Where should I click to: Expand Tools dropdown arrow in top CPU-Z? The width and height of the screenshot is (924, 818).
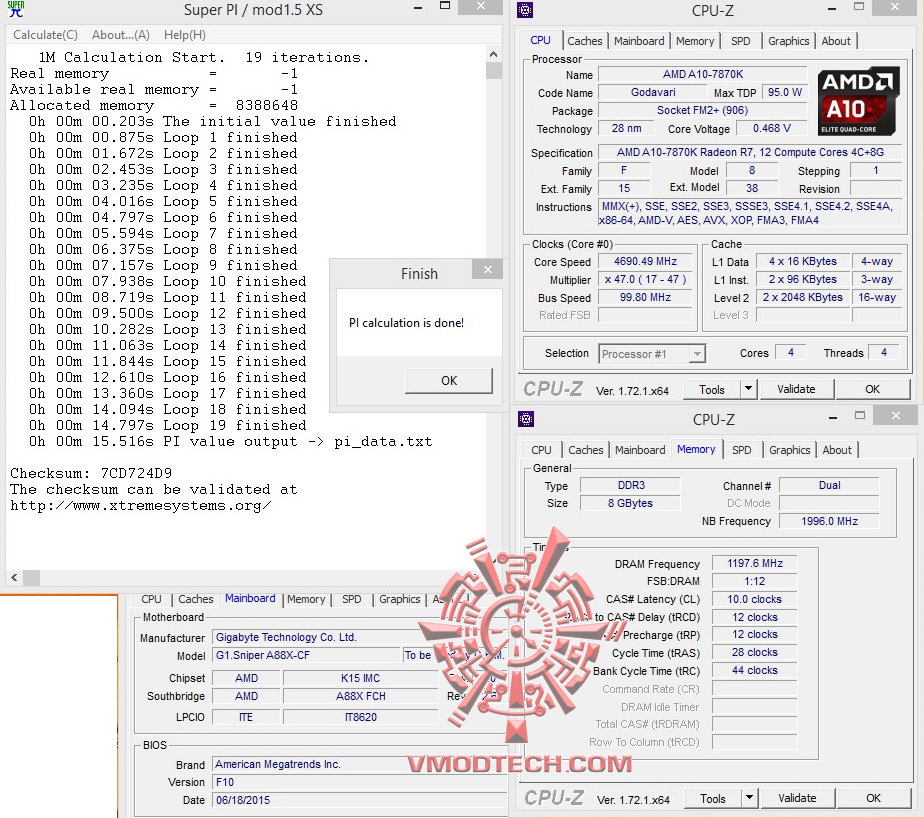748,388
